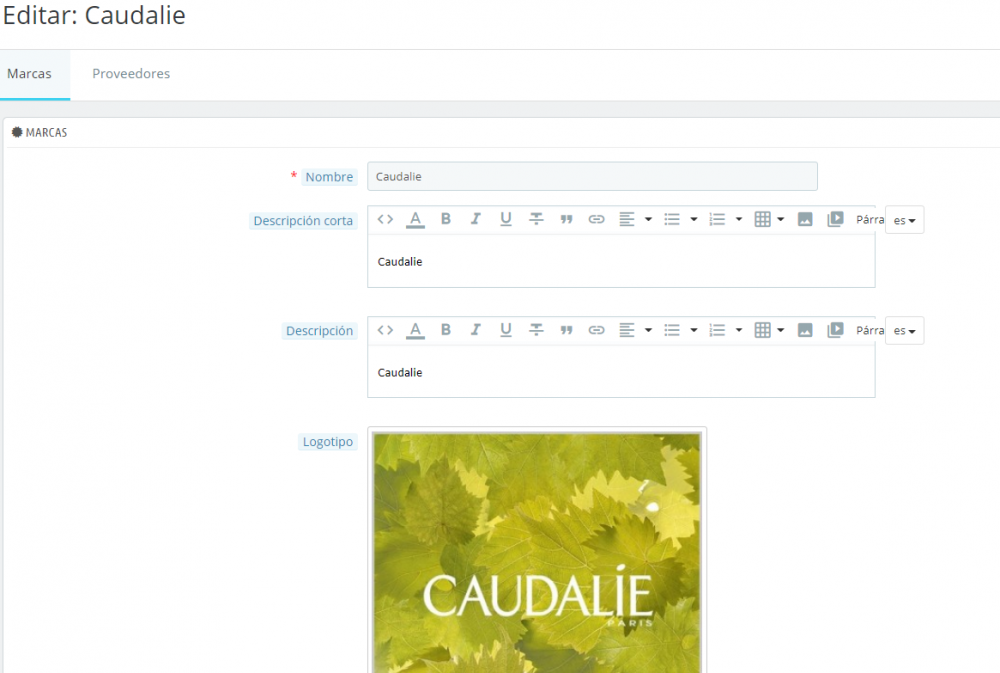Select the Caudalie logo thumbnail
The width and height of the screenshot is (1000, 673).
click(x=537, y=552)
